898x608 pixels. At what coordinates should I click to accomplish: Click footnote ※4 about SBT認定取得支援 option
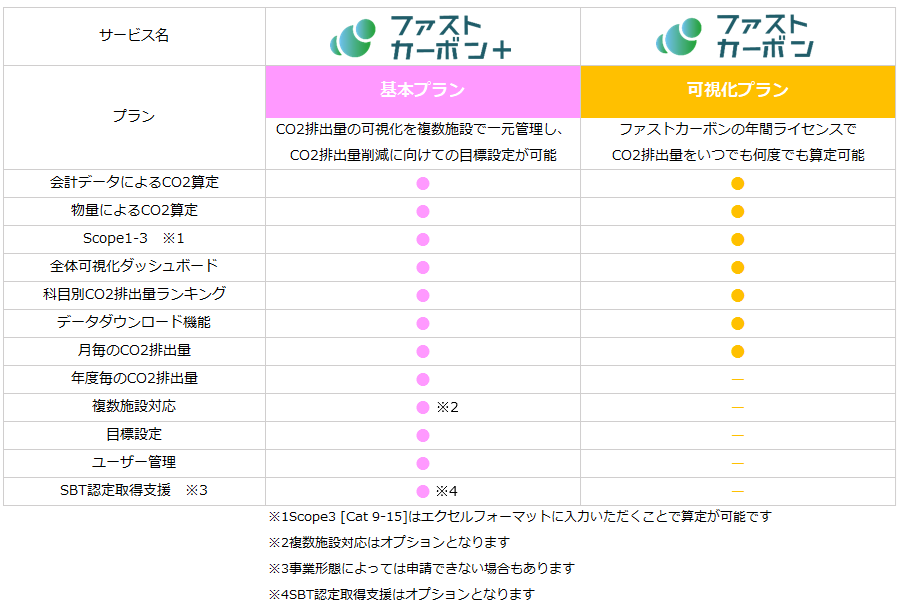(x=401, y=594)
